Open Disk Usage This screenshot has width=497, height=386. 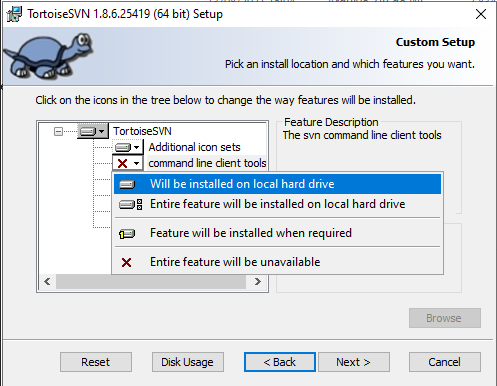(x=188, y=362)
